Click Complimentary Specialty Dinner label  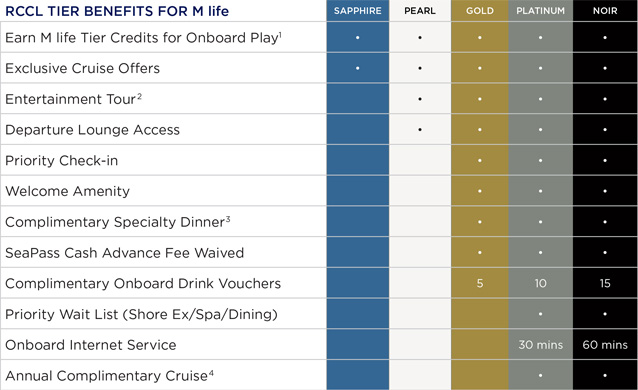[118, 222]
